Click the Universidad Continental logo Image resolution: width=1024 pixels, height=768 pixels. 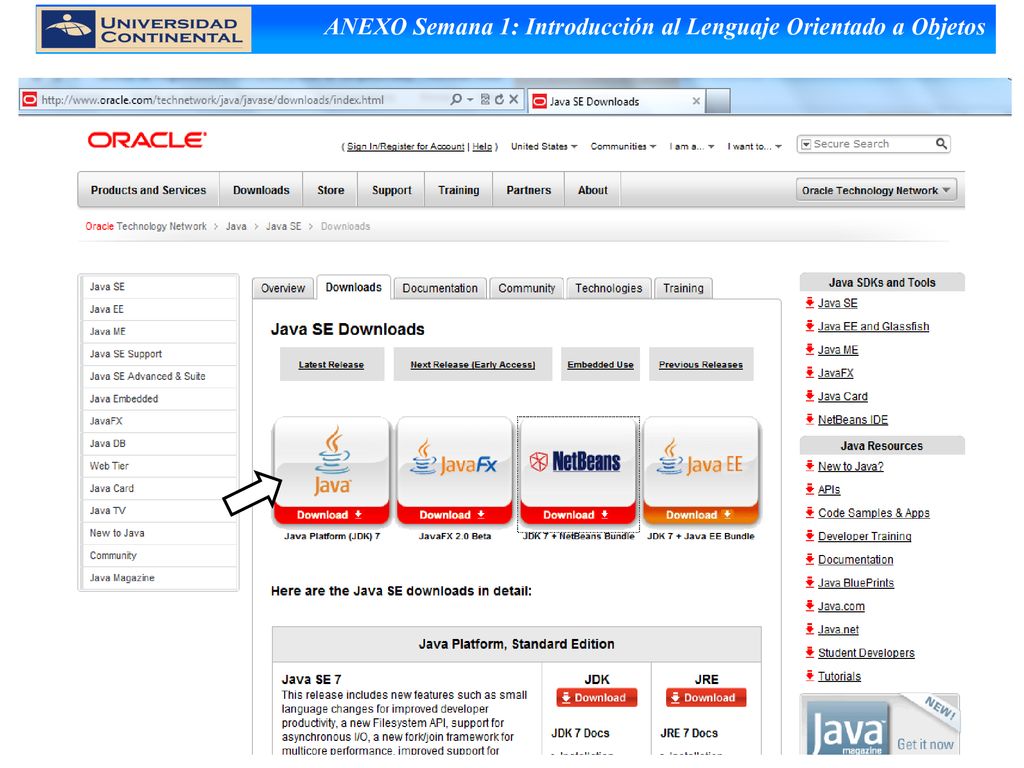[144, 29]
